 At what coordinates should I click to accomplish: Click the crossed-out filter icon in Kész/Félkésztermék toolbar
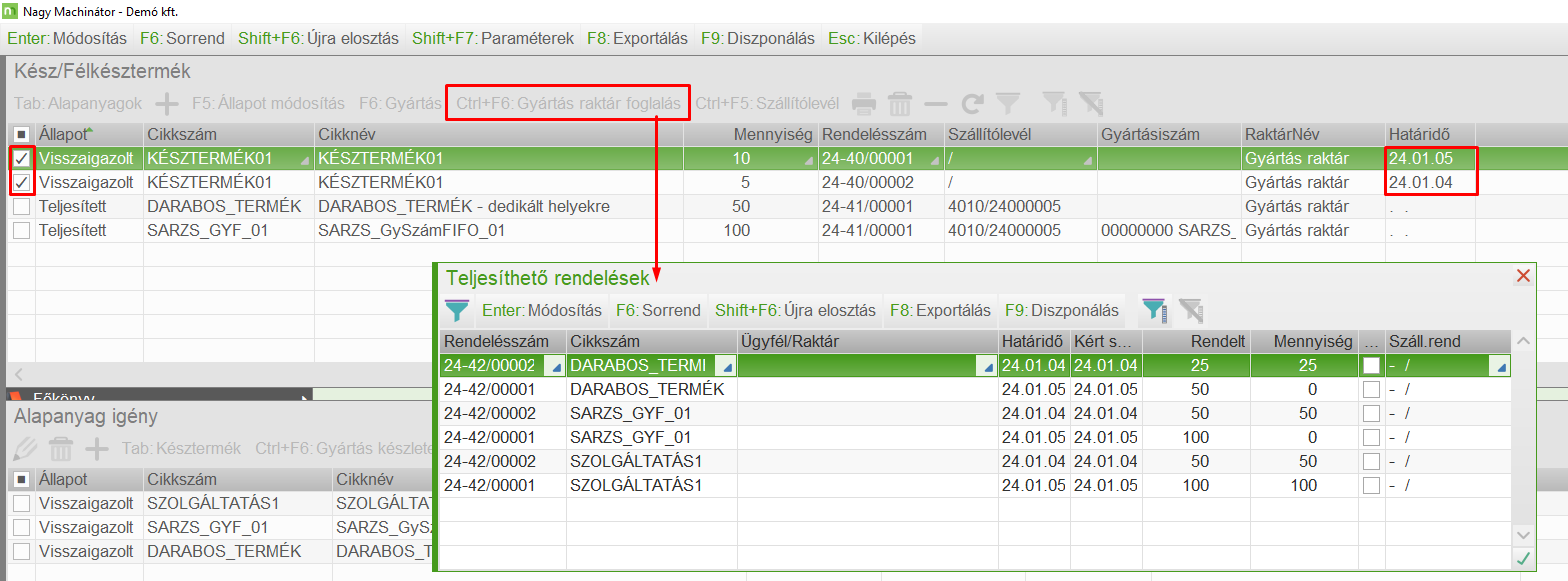1090,103
